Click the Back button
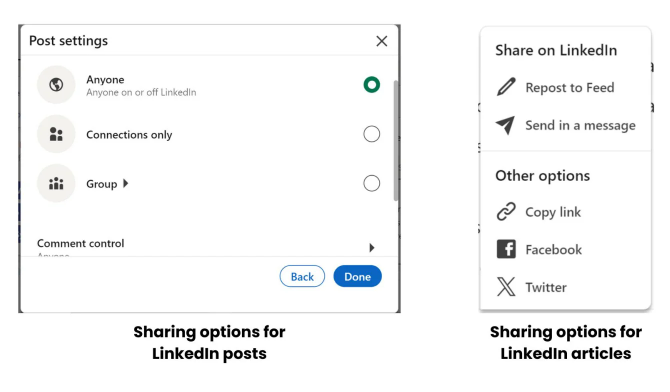The image size is (670, 392). (x=302, y=276)
